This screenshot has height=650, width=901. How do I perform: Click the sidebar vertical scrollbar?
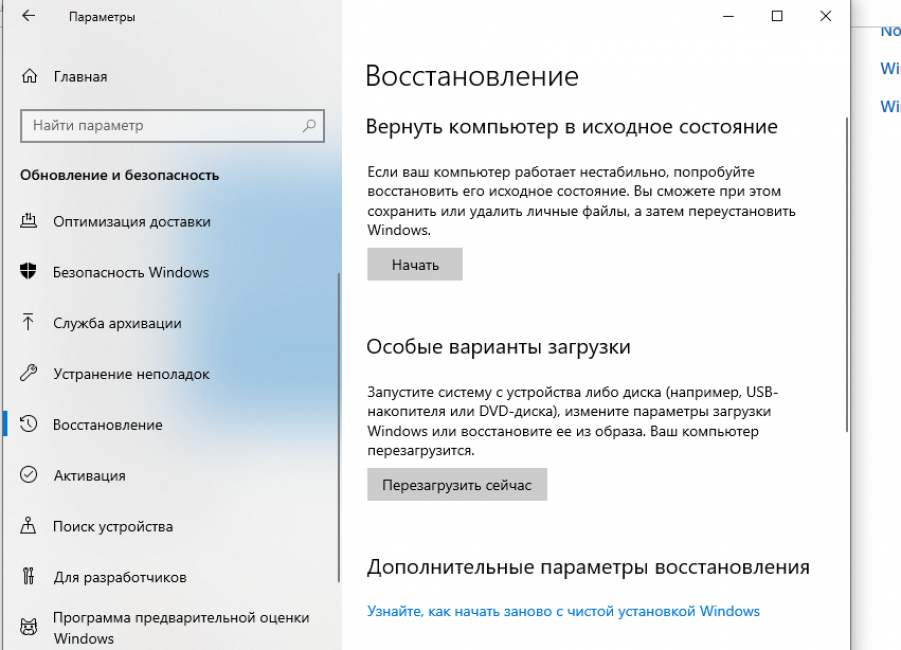pos(339,427)
